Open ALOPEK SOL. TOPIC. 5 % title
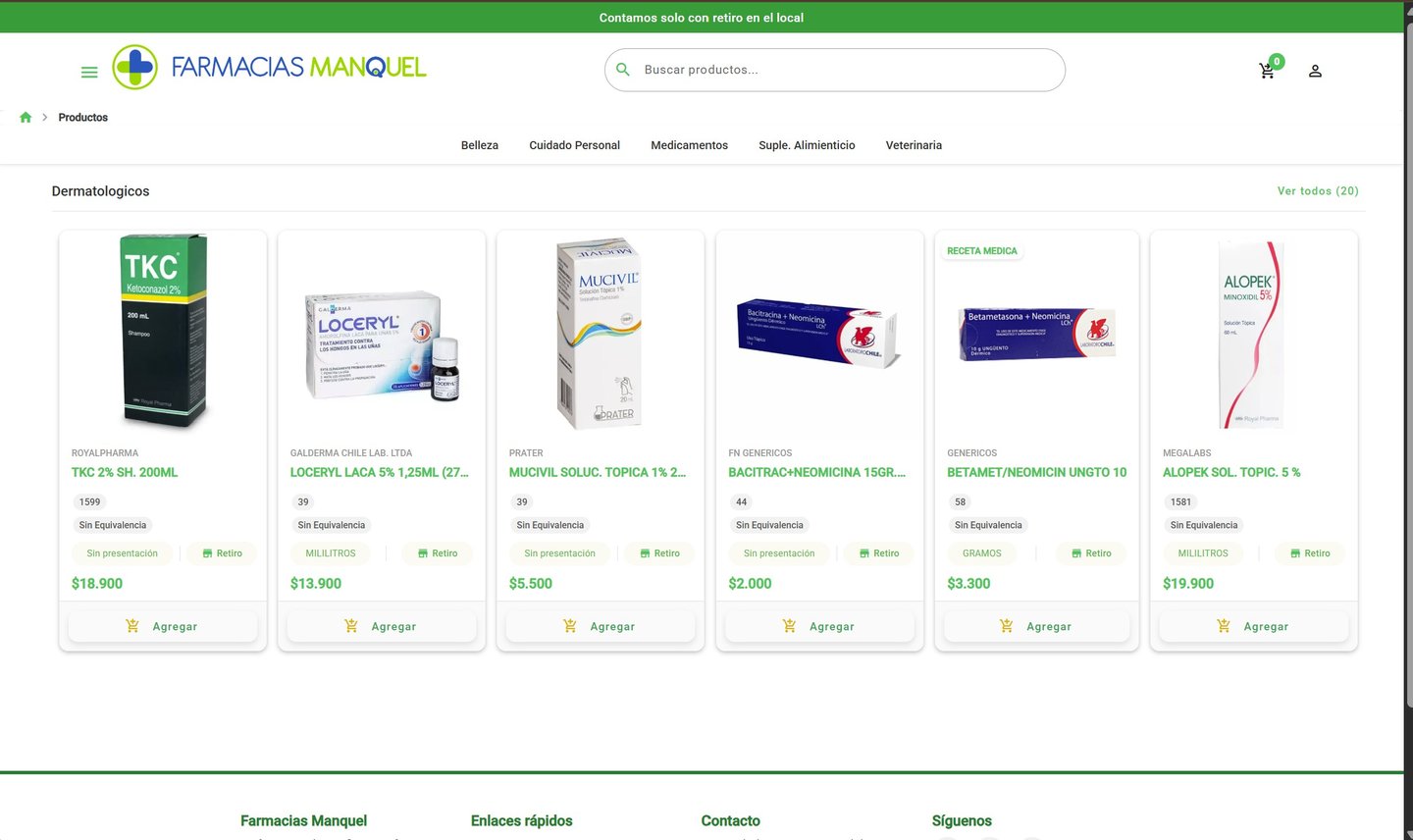The width and height of the screenshot is (1413, 840). (1231, 473)
